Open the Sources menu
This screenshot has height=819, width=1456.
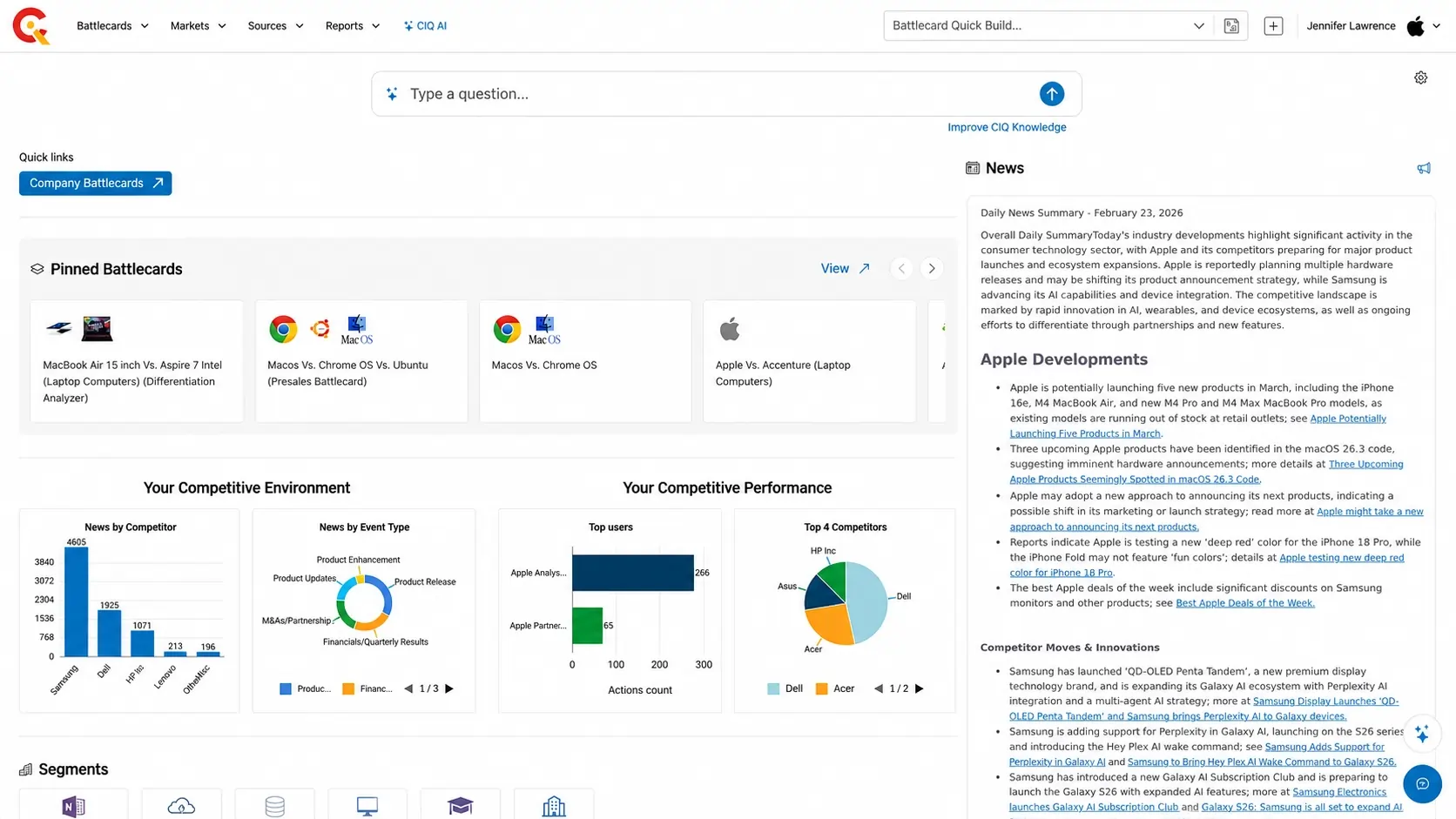pos(275,26)
